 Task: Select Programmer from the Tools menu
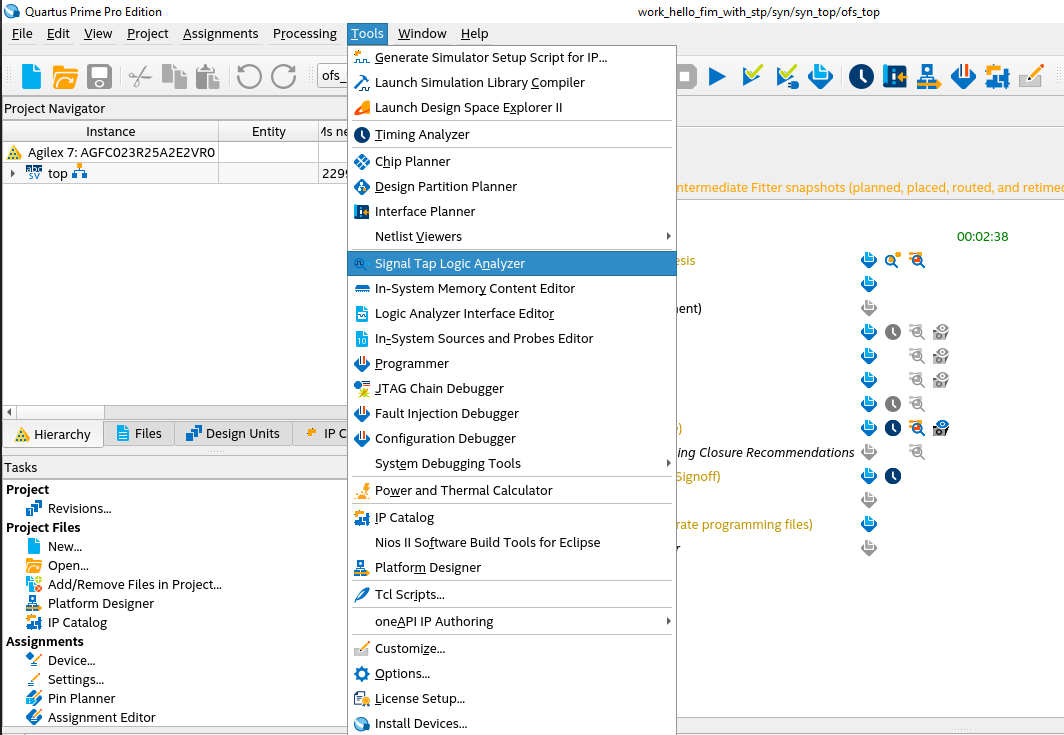click(x=411, y=364)
